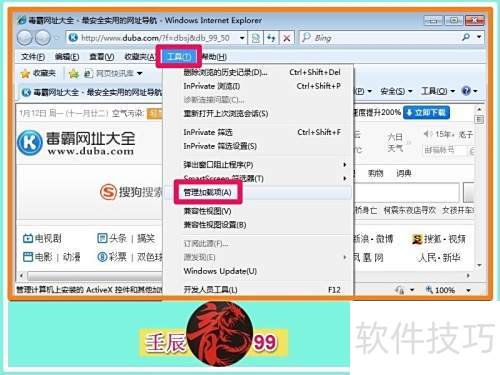Click the 电影 movie icon

coord(28,257)
